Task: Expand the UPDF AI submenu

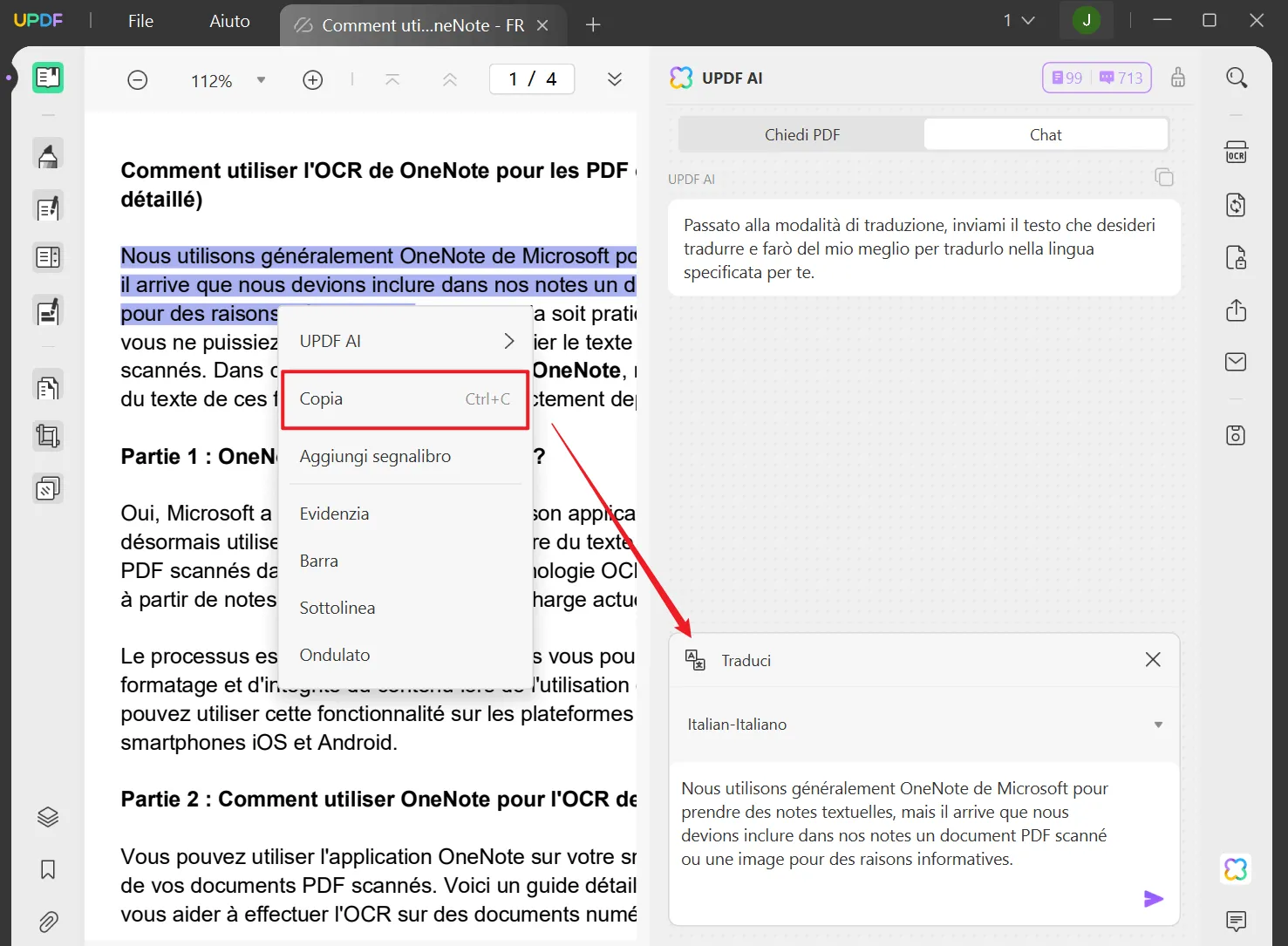Action: (405, 341)
